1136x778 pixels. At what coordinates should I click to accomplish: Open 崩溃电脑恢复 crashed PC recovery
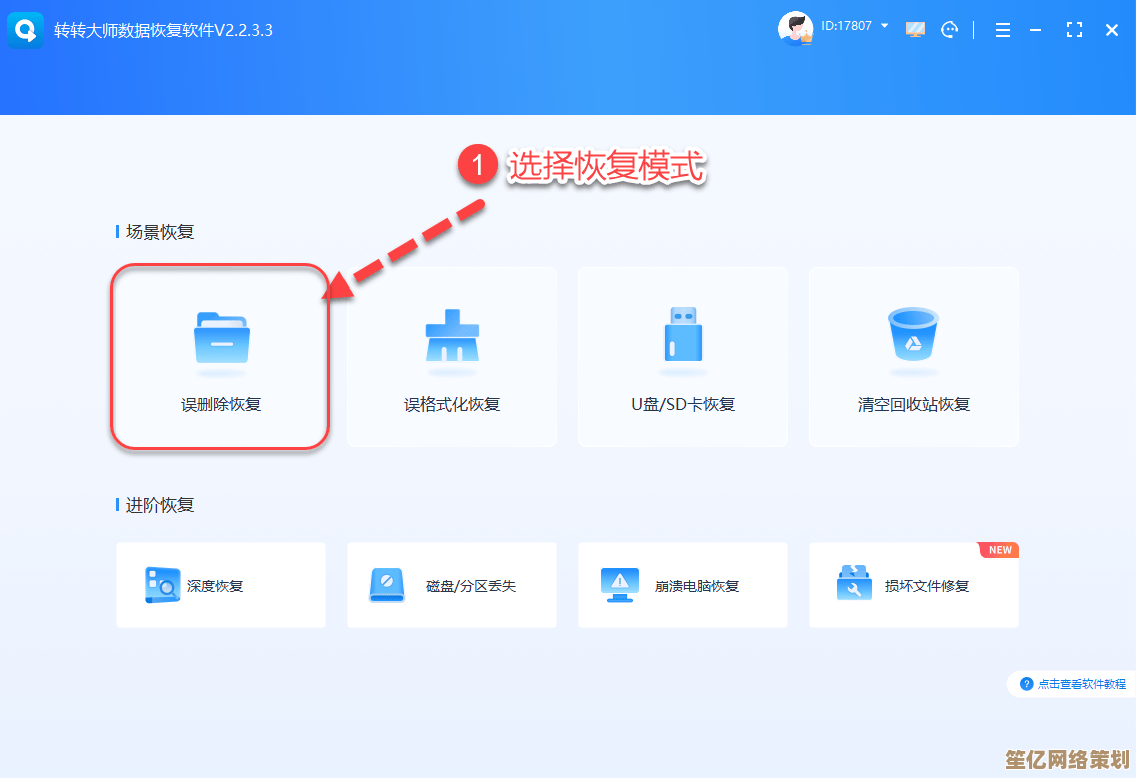click(x=682, y=585)
